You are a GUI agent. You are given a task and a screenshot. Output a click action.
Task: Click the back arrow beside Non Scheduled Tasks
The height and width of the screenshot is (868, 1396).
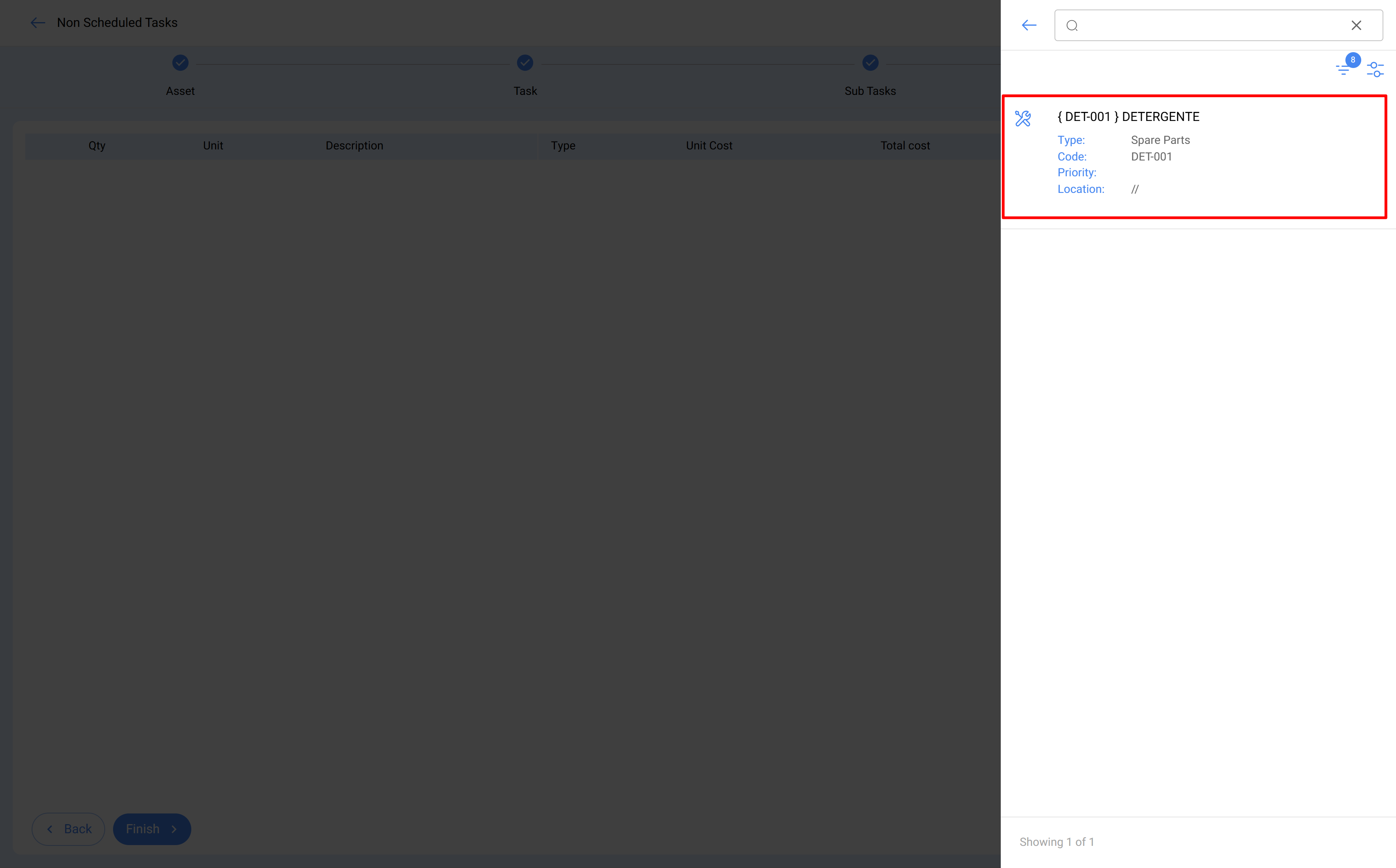tap(38, 23)
